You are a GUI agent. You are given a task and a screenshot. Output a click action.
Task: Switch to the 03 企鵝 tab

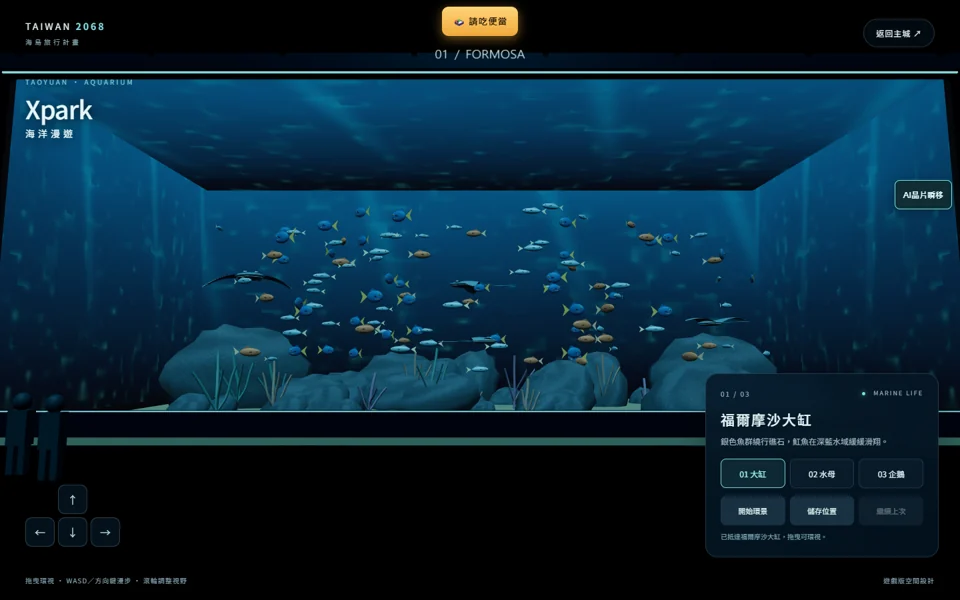[891, 474]
